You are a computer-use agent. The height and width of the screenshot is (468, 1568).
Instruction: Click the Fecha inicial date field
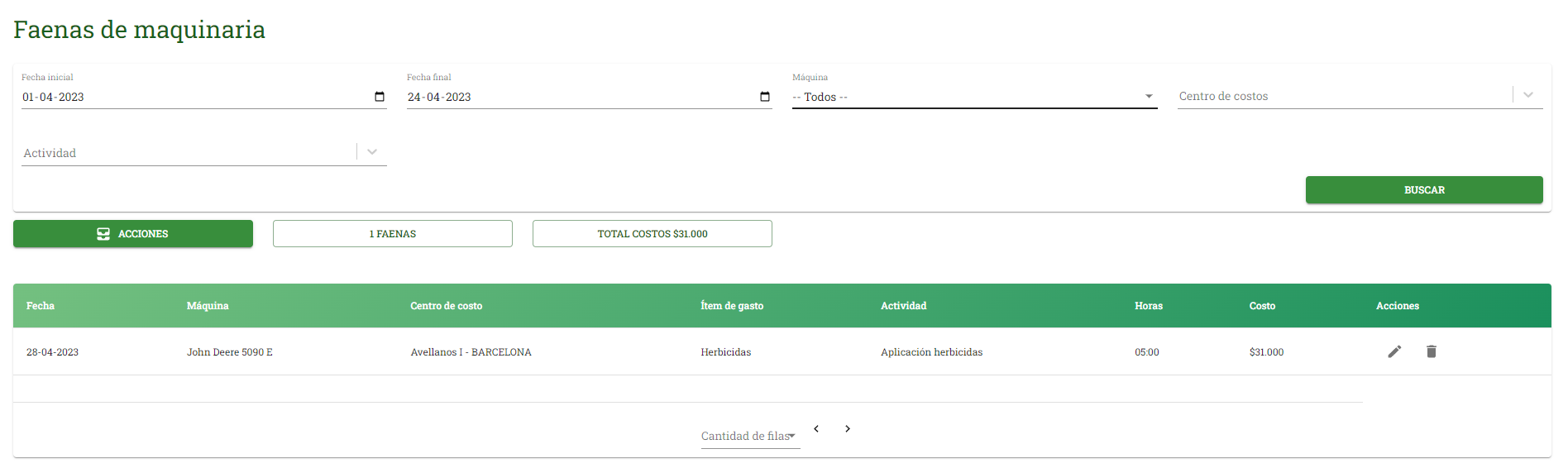(x=204, y=97)
